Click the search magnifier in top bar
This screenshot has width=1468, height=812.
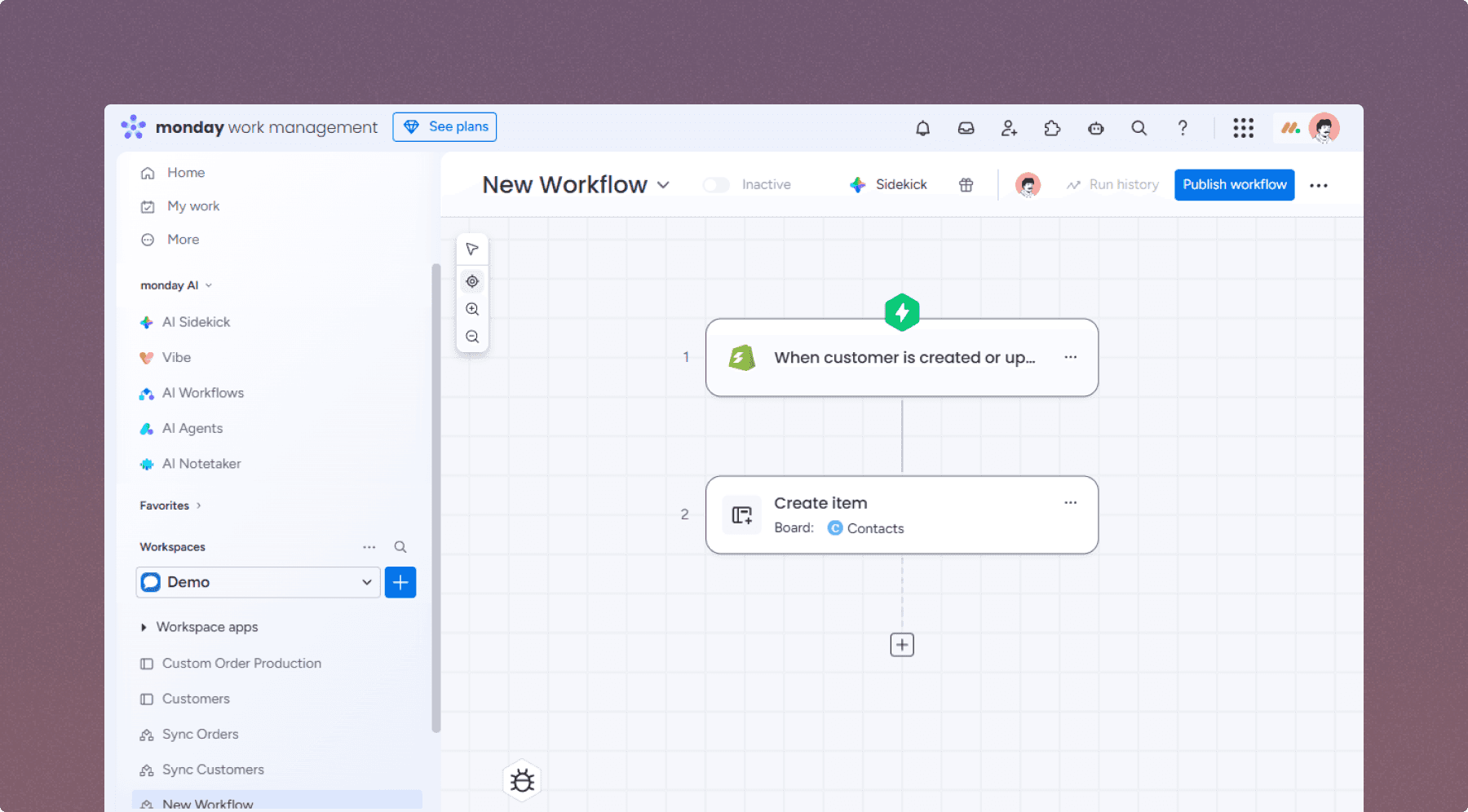click(1139, 128)
